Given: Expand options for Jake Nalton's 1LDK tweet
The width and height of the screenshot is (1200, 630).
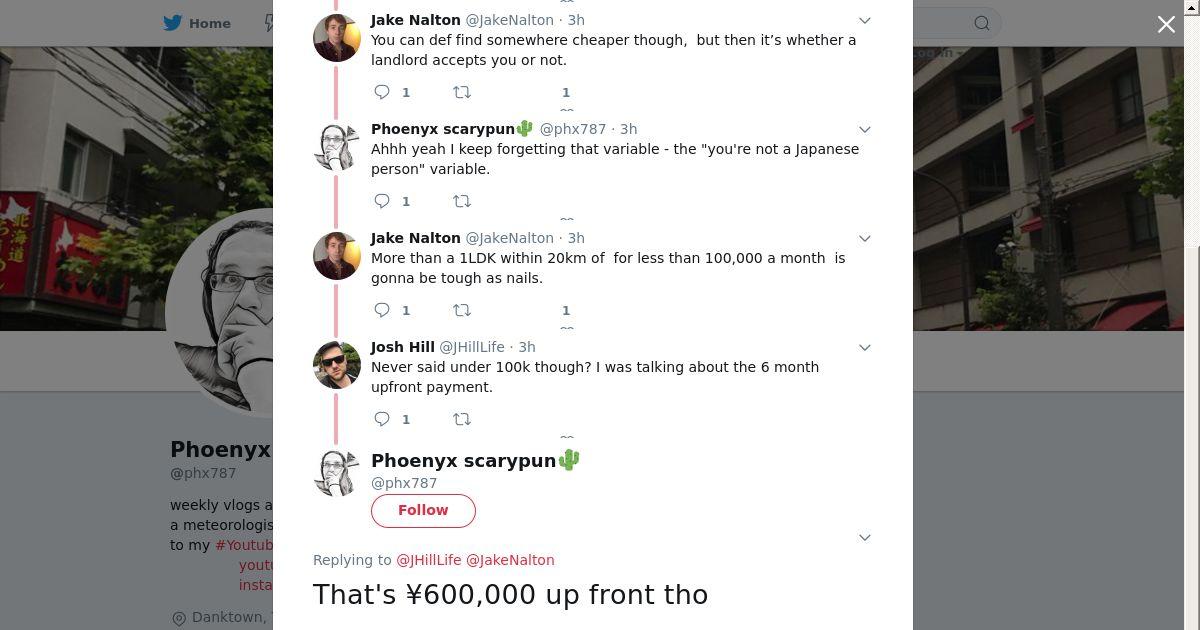Looking at the screenshot, I should pyautogui.click(x=865, y=238).
